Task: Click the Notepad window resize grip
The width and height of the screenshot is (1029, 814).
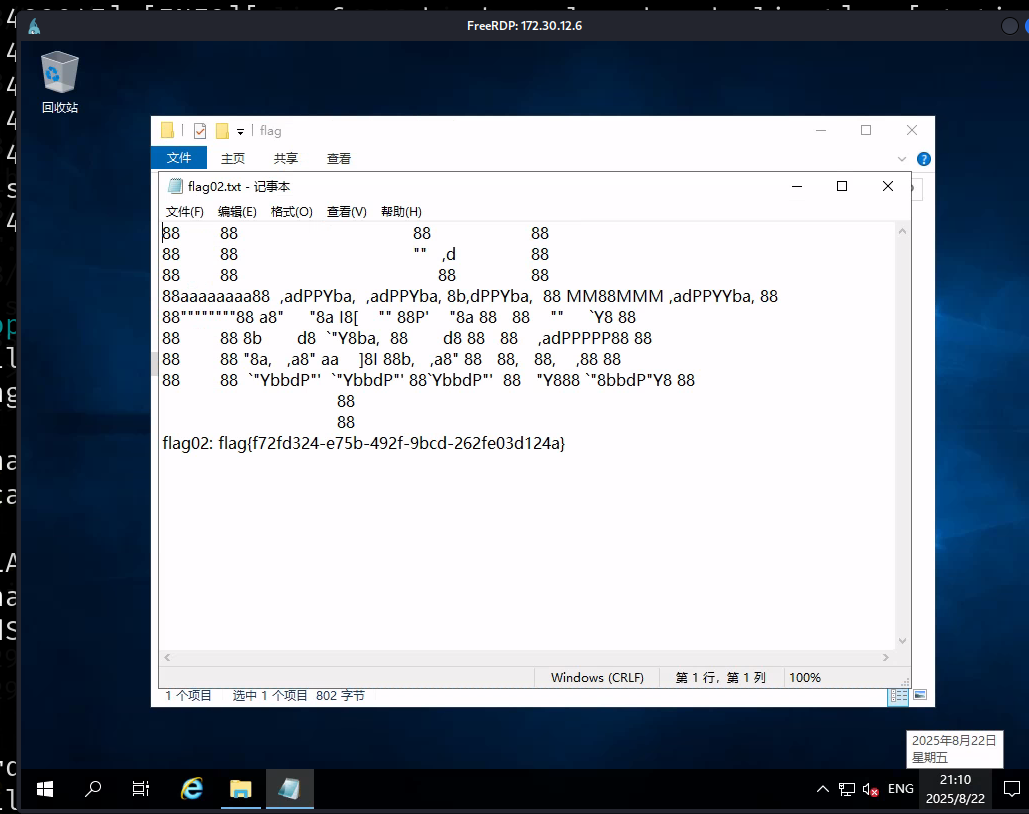Action: click(905, 682)
